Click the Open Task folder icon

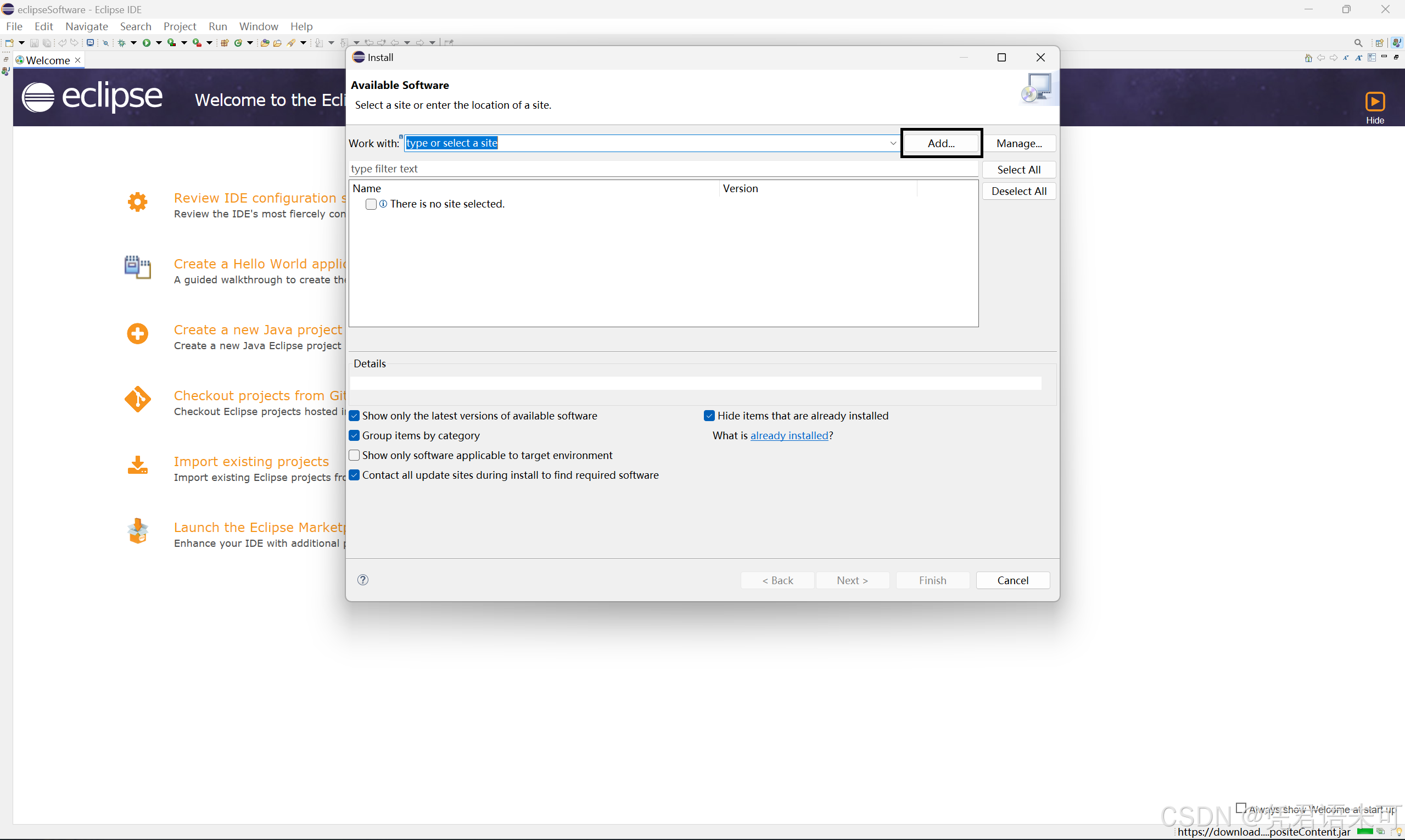pos(277,42)
